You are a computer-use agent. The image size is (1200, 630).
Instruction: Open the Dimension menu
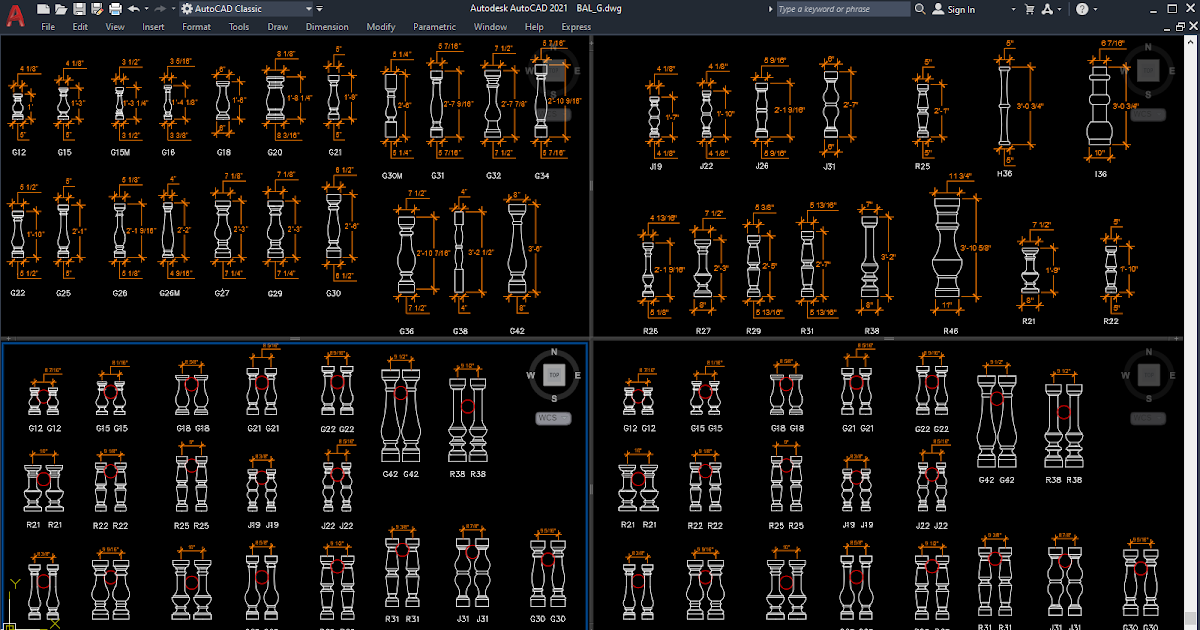[x=327, y=26]
